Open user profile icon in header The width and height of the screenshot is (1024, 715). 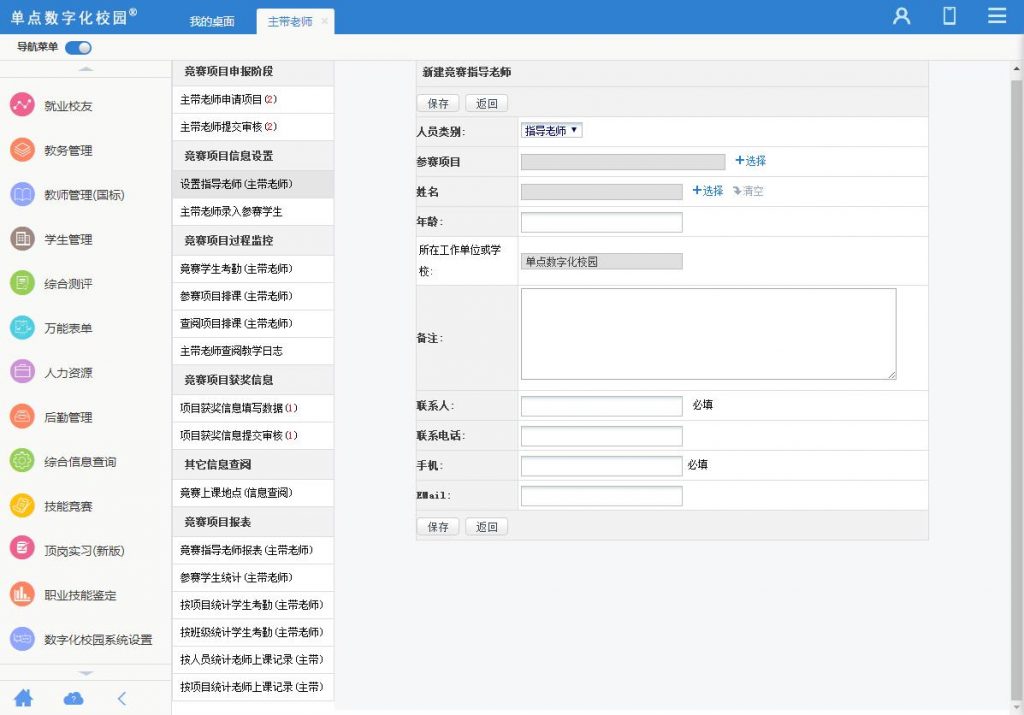[x=902, y=16]
